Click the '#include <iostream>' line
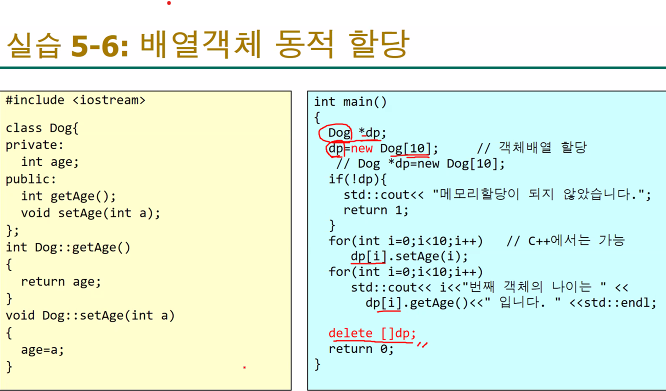The width and height of the screenshot is (666, 391). (x=76, y=100)
